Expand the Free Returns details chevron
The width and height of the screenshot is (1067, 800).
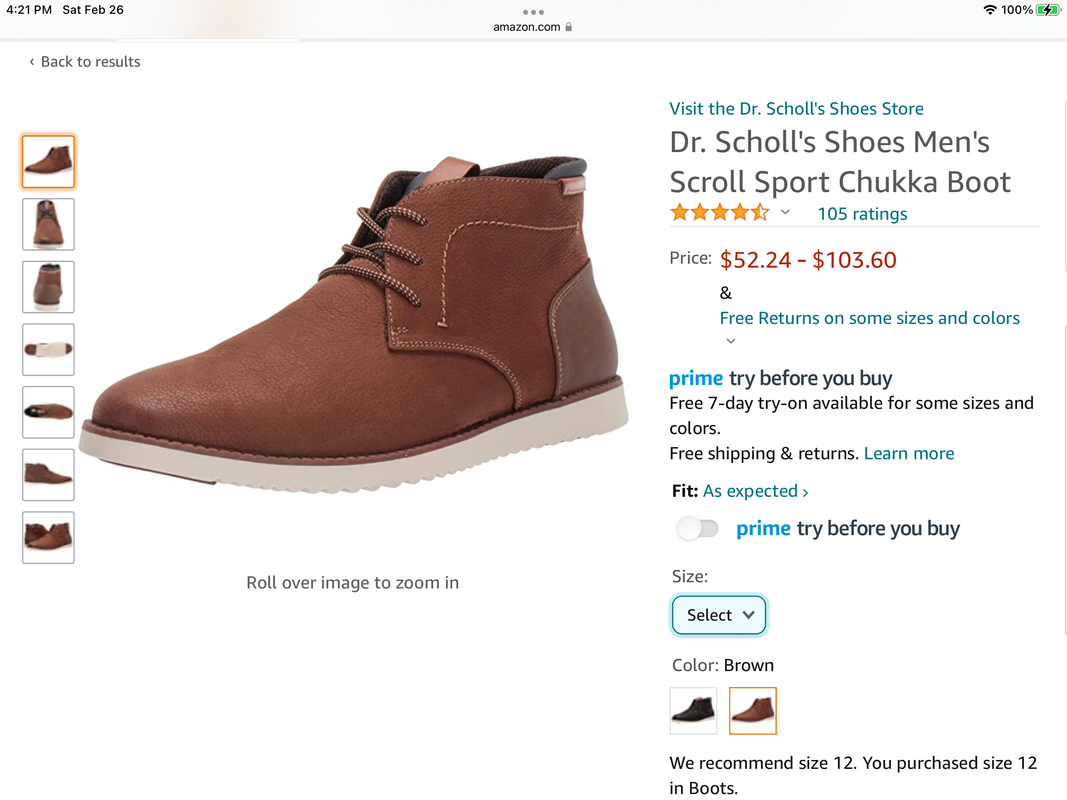[x=731, y=341]
